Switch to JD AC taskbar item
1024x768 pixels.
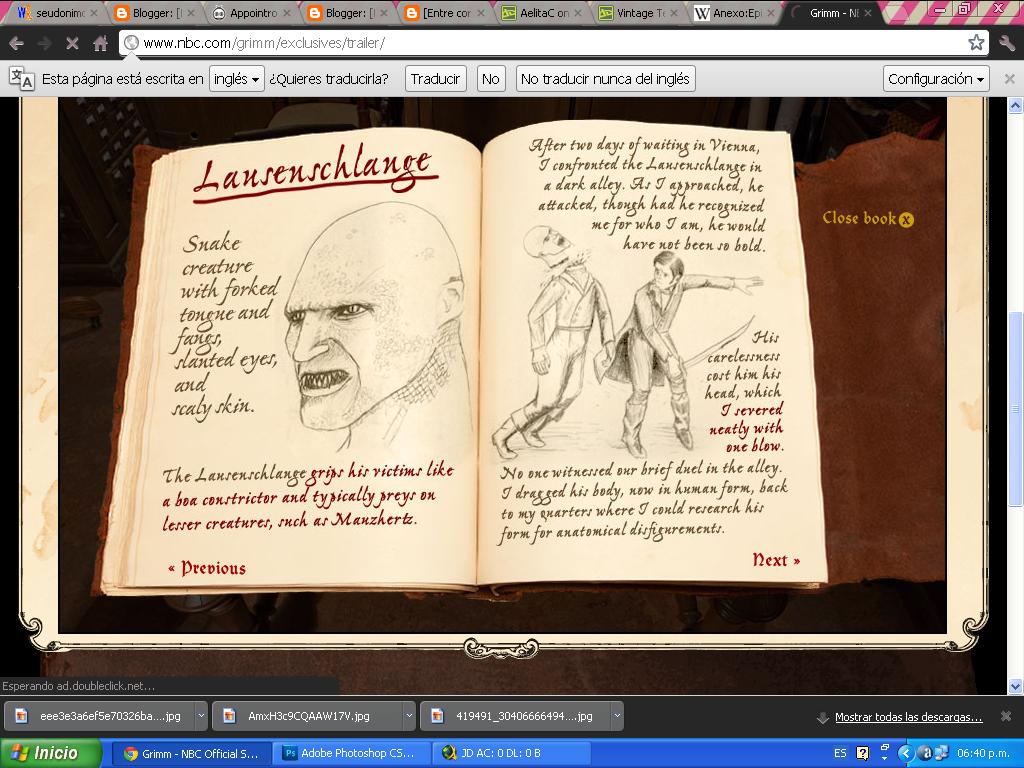[512, 754]
